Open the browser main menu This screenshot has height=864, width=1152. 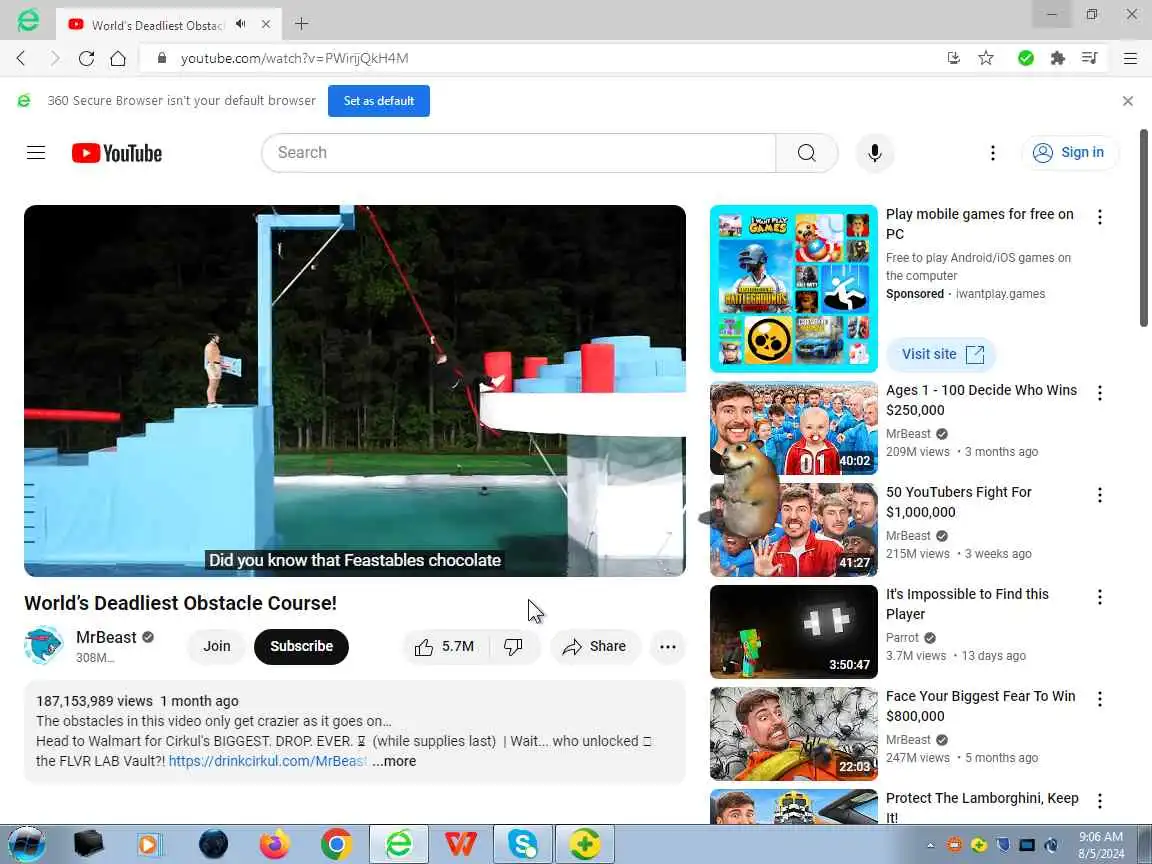point(1130,58)
